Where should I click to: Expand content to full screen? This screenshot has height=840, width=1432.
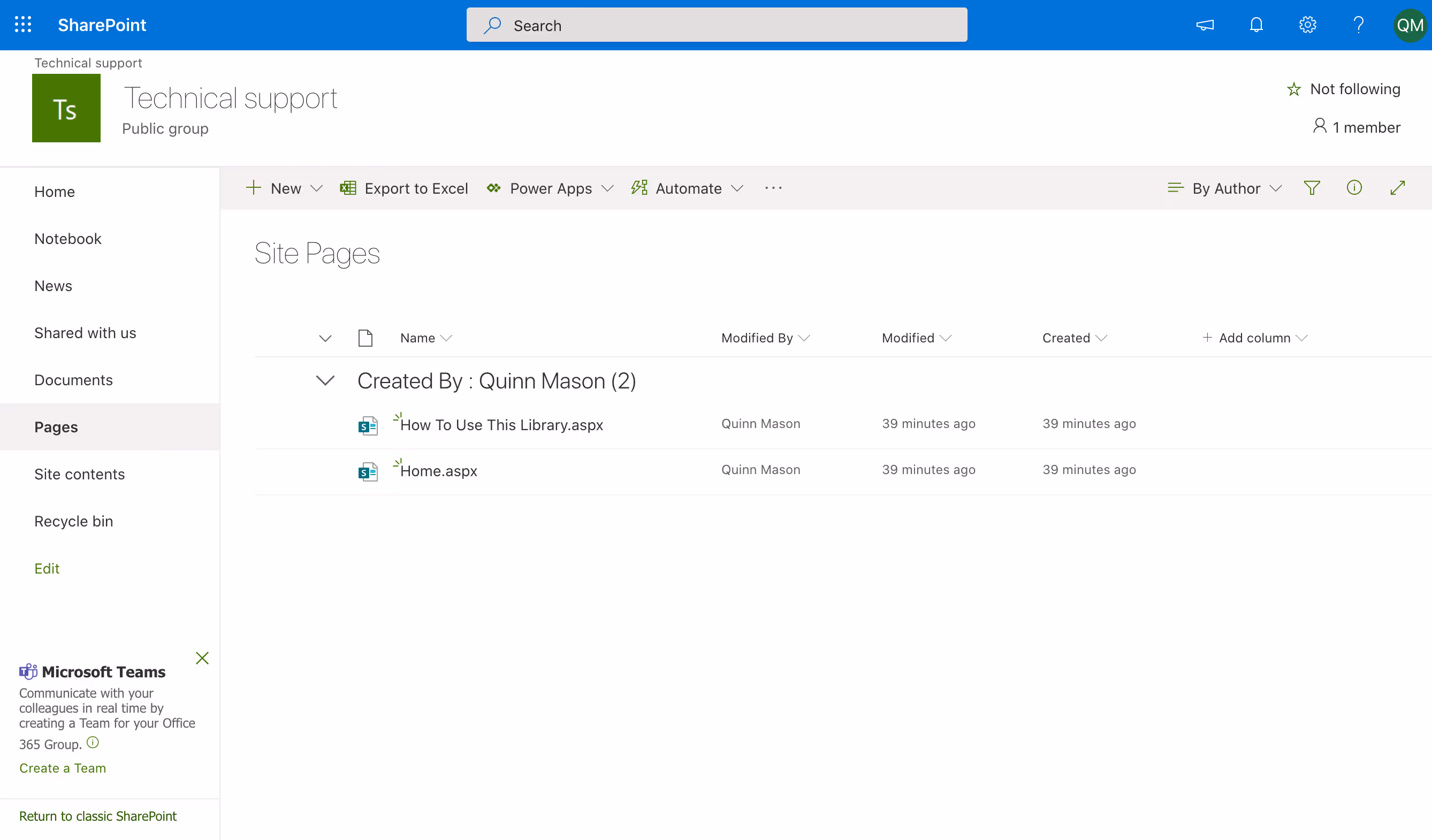tap(1397, 188)
